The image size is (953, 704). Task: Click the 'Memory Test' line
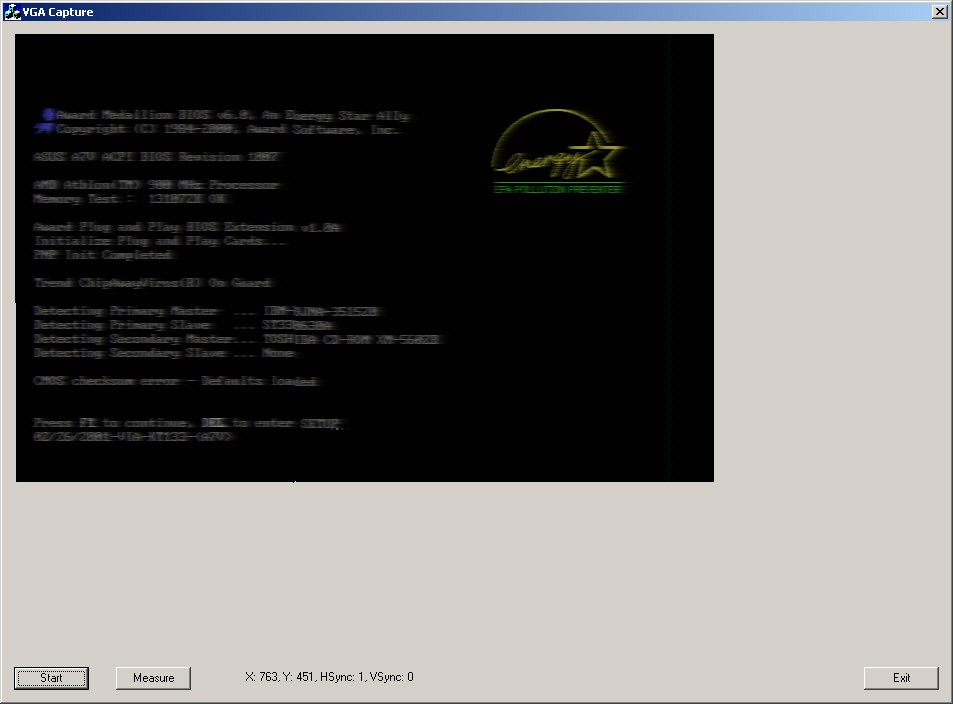131,199
